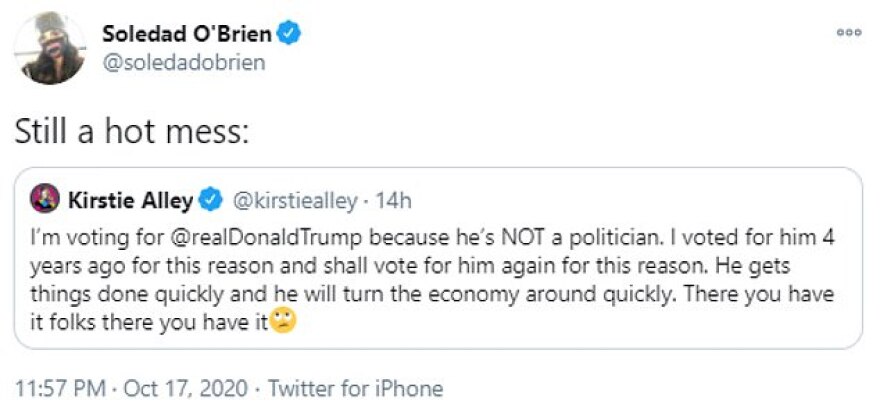Click Soledad O'Brien's profile avatar

click(50, 50)
